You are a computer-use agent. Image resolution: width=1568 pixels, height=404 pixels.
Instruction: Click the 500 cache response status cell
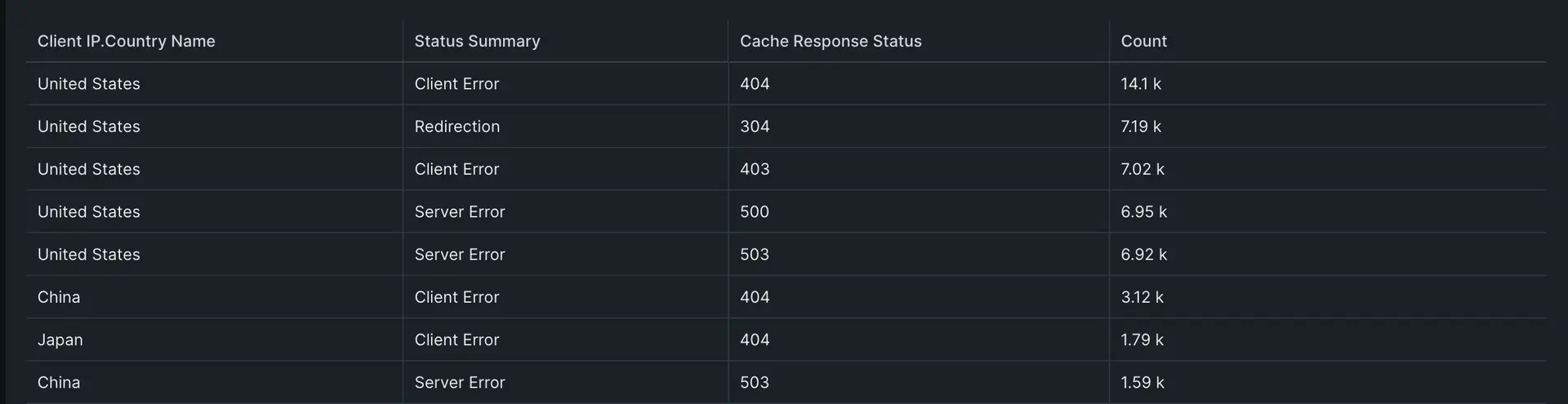755,212
